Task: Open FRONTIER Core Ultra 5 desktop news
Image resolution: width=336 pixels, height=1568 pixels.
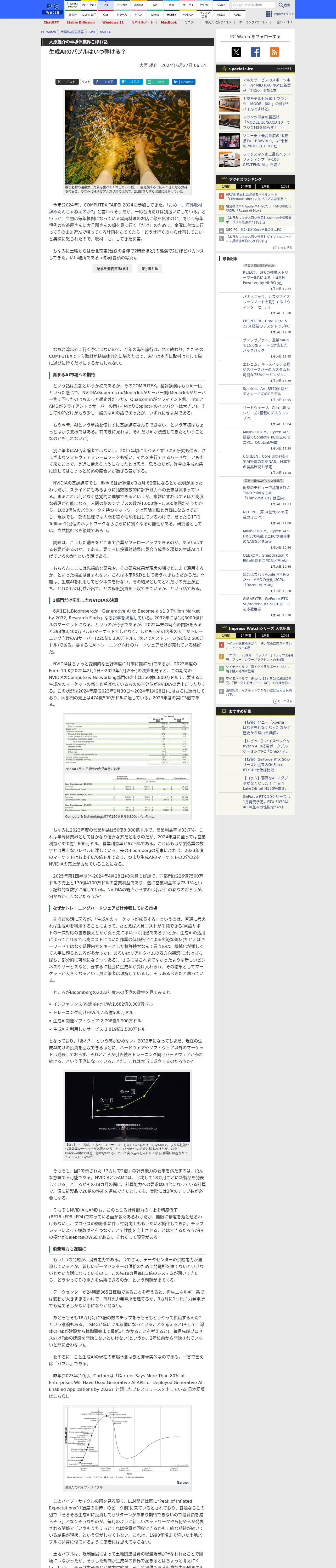Action: [266, 323]
